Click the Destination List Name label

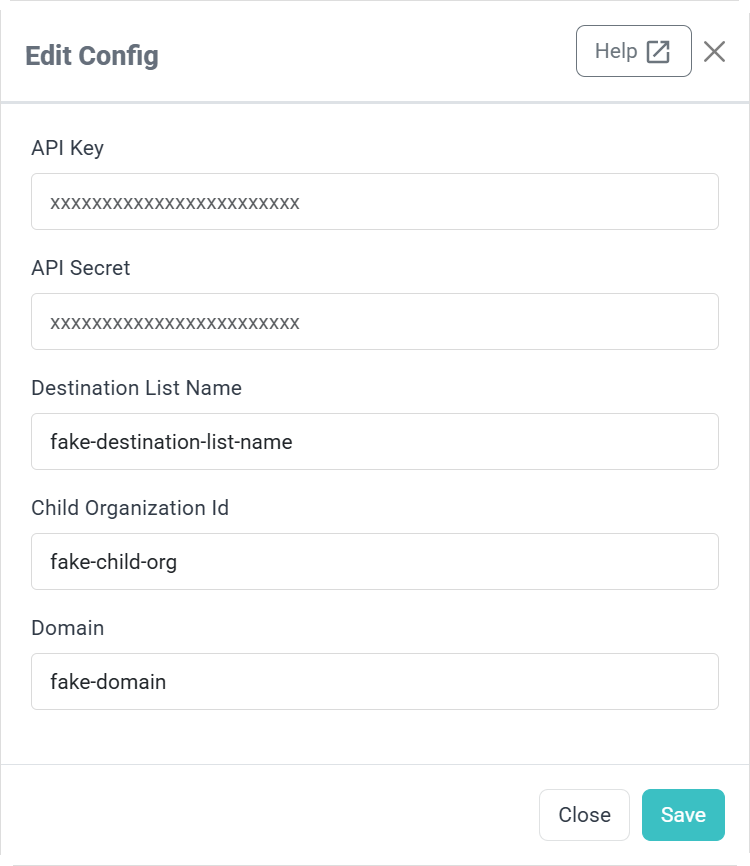[137, 388]
